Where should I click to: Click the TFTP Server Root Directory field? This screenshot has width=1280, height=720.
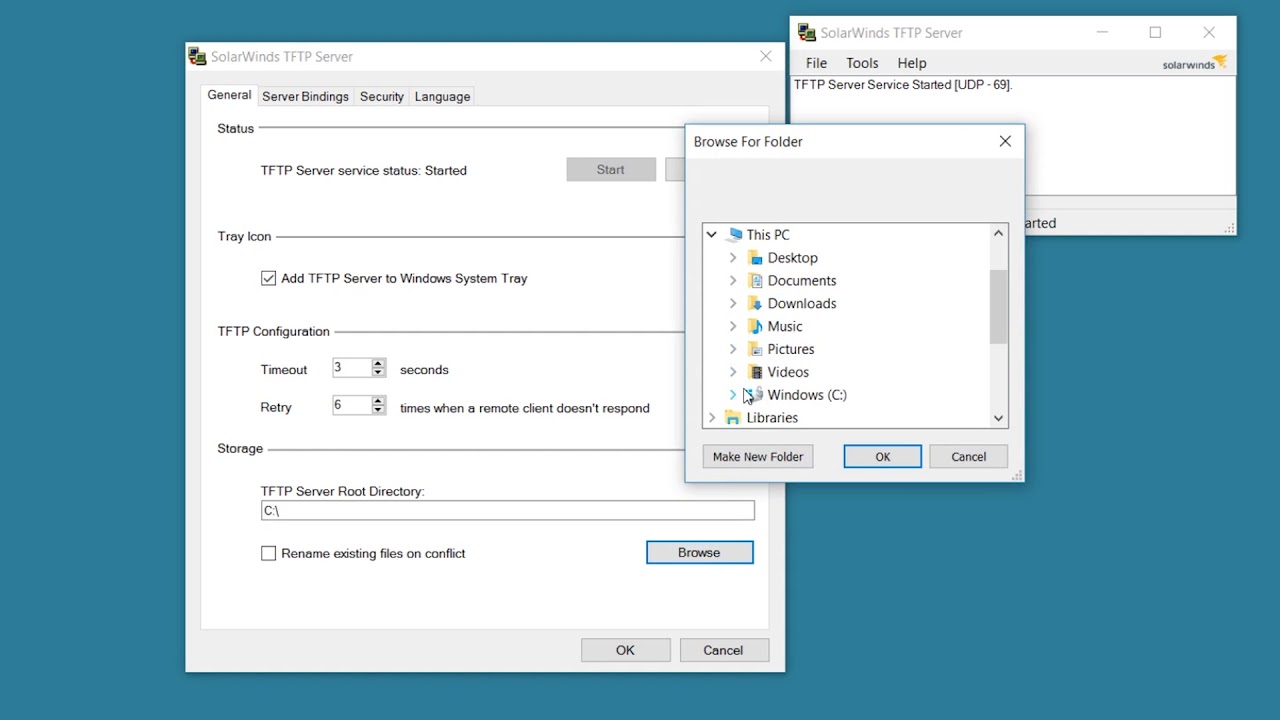tap(507, 511)
